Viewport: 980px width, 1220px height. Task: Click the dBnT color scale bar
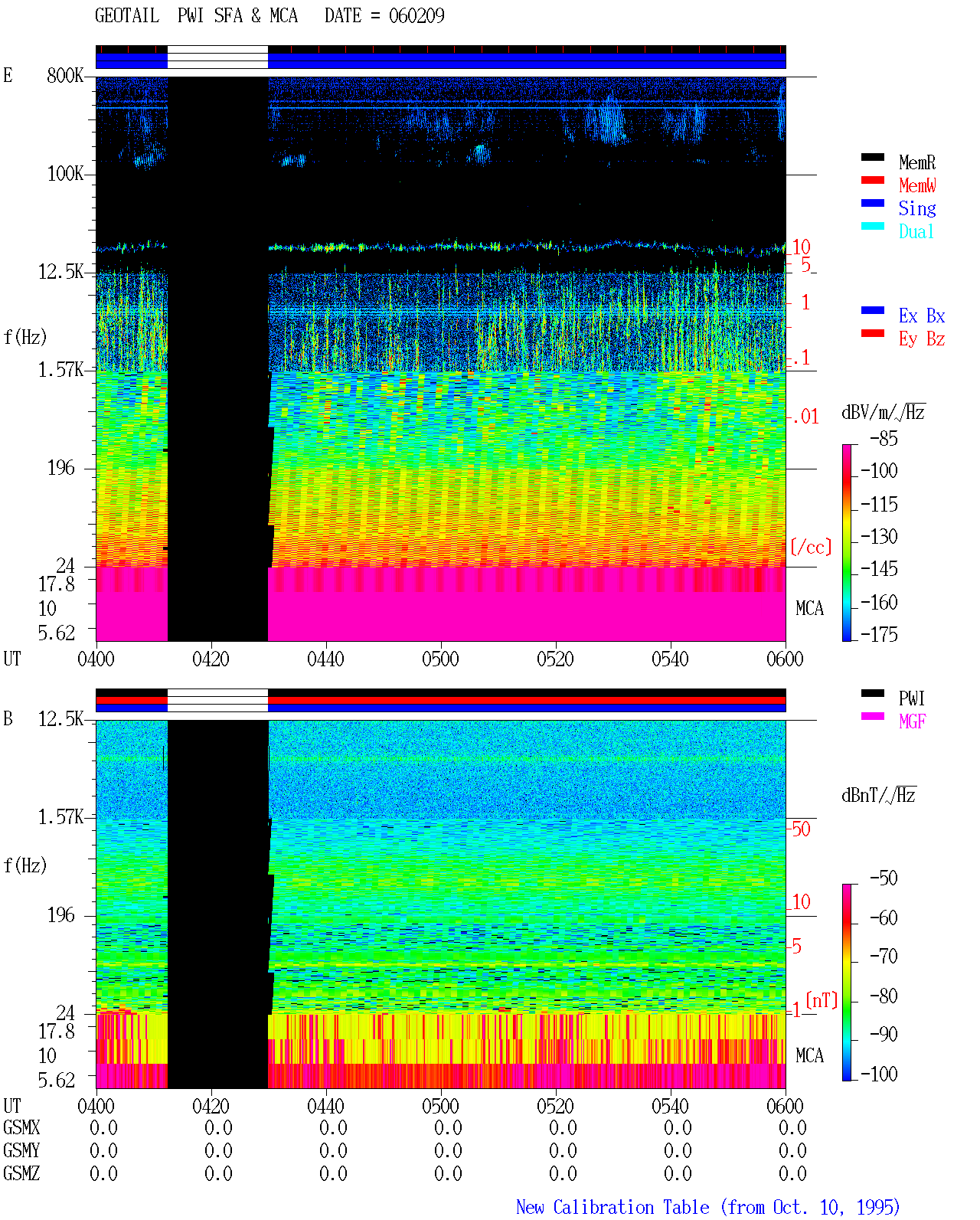(847, 983)
